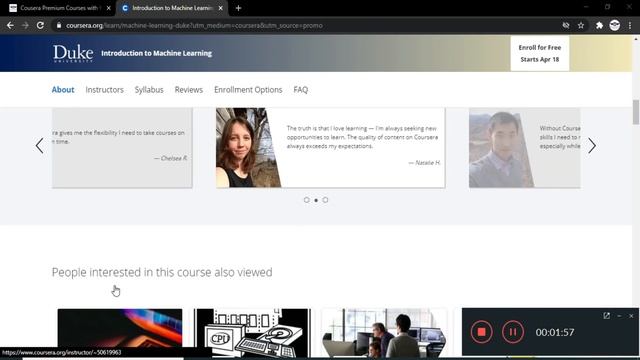
Task: Click the Chelsea R. testimonial card
Action: tap(122, 148)
